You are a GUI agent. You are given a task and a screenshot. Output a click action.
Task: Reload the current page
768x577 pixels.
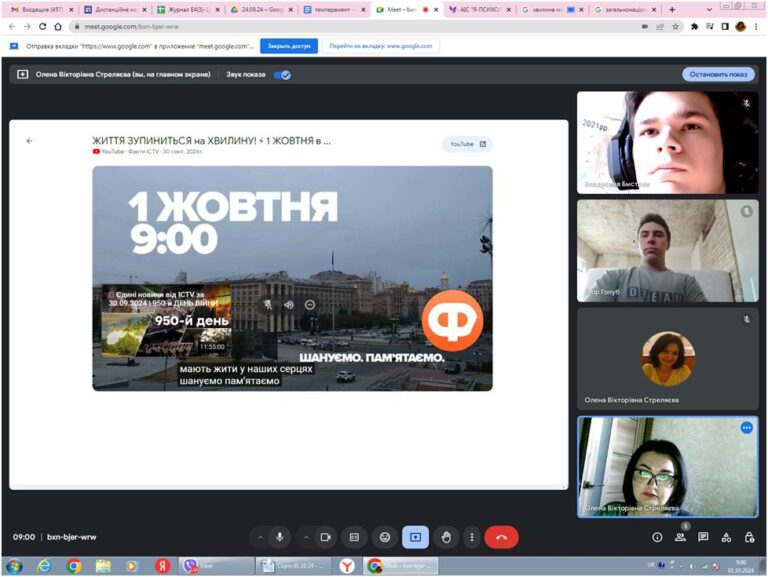pos(43,27)
